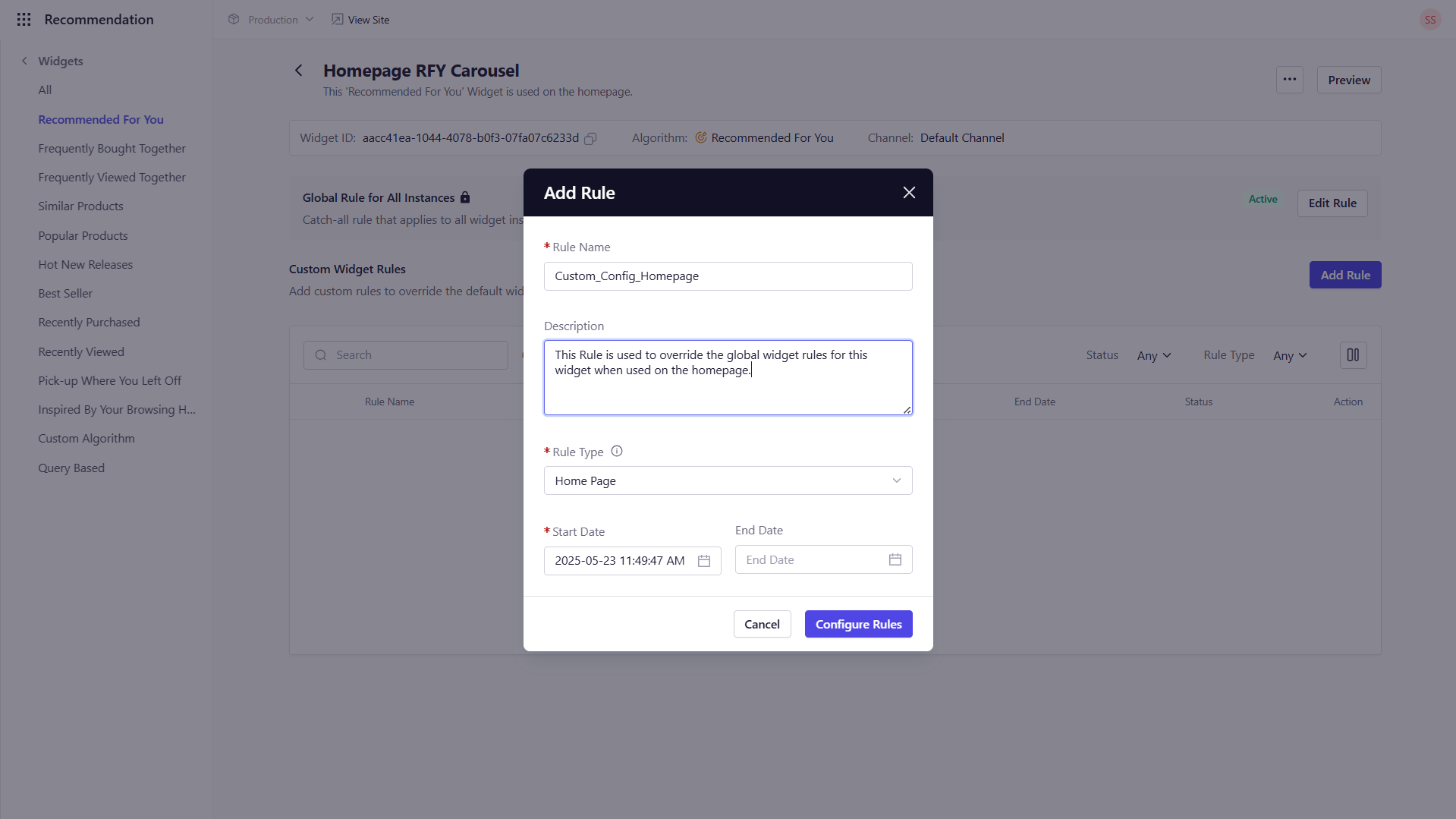Image resolution: width=1456 pixels, height=819 pixels.
Task: Click the back arrow beside Homepage RFY Carousel
Action: click(299, 71)
